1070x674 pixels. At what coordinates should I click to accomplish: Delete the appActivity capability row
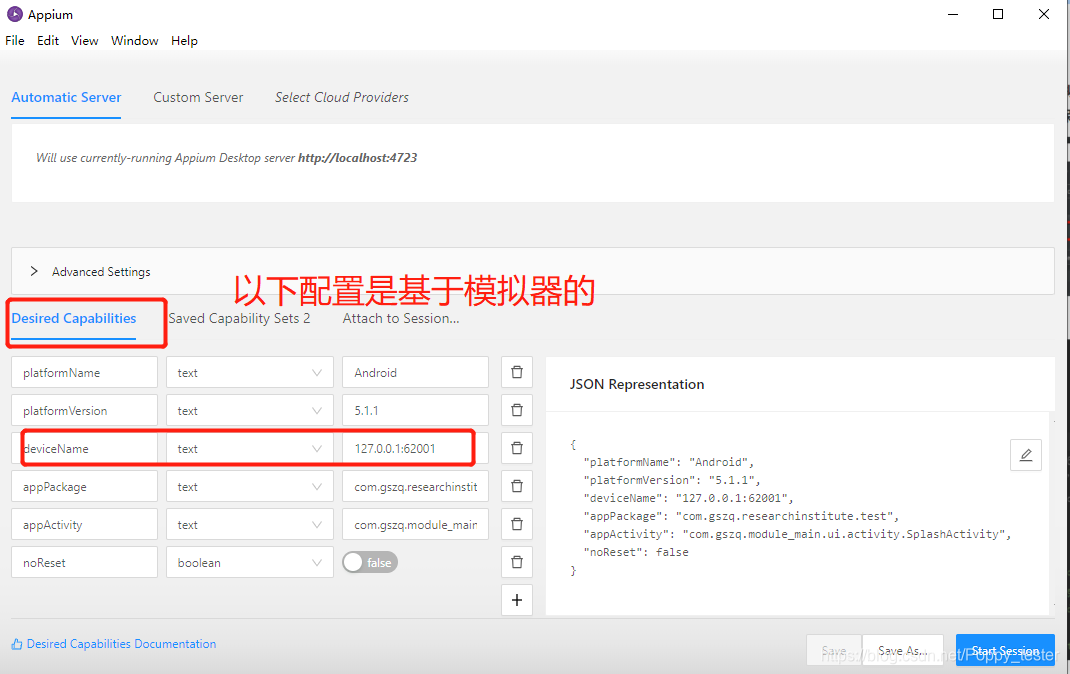[517, 524]
